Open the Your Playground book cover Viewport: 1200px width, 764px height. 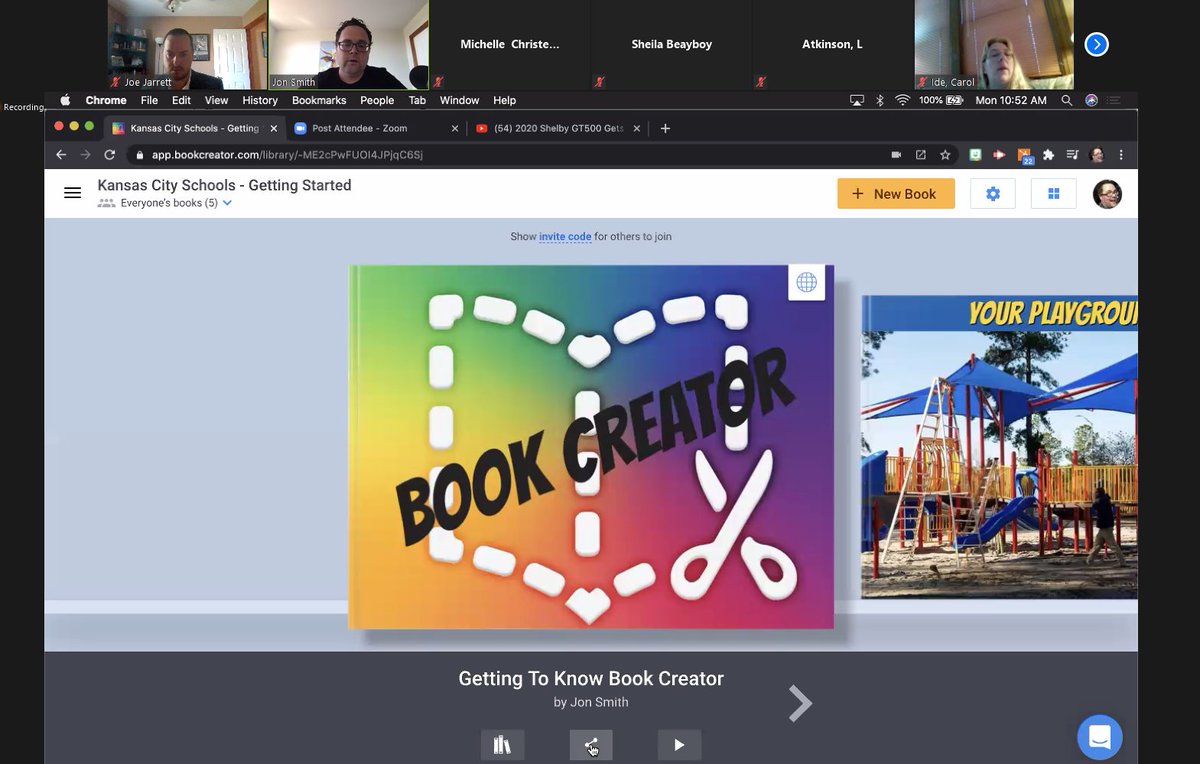click(1000, 447)
